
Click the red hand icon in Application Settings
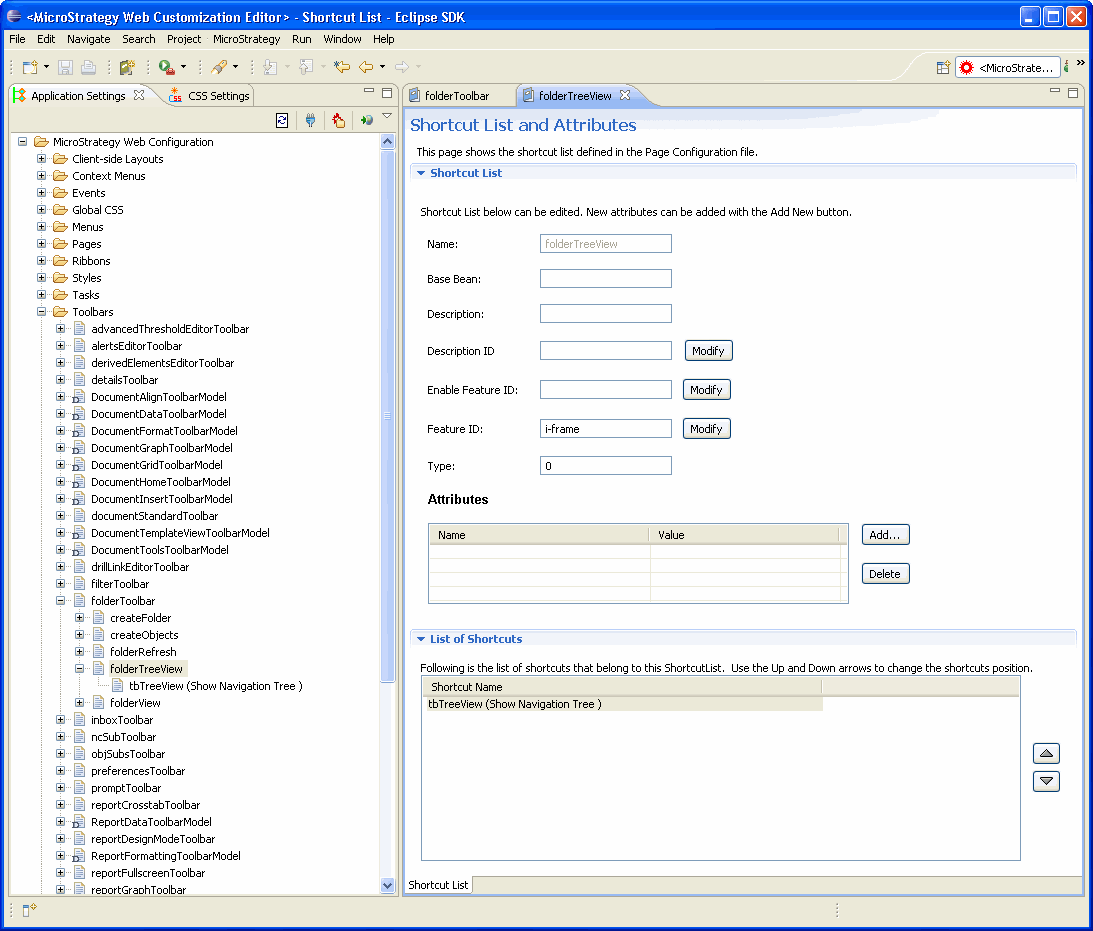(x=339, y=121)
